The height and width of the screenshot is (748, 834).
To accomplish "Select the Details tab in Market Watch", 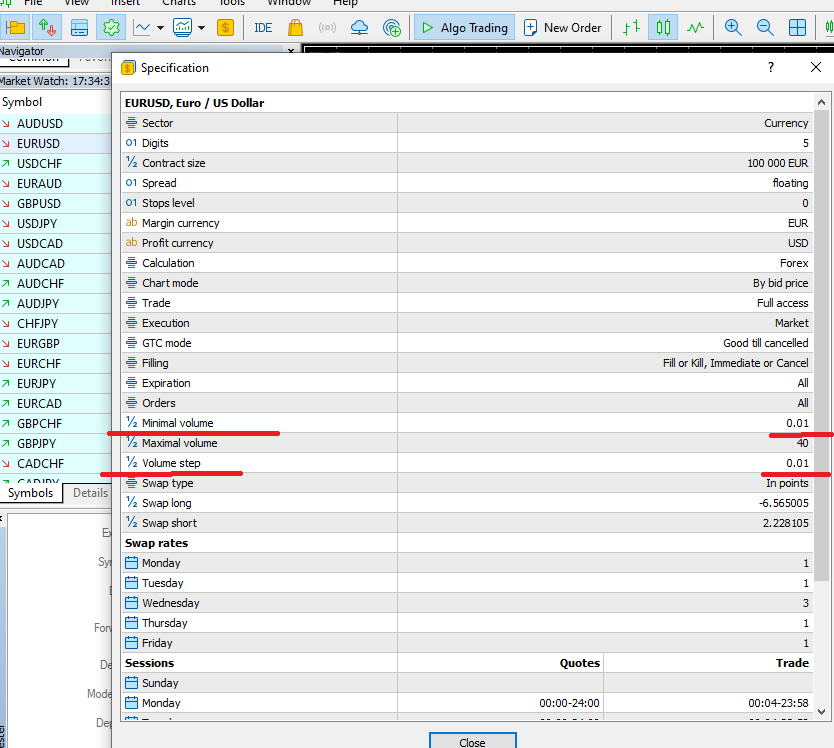I will (x=90, y=493).
